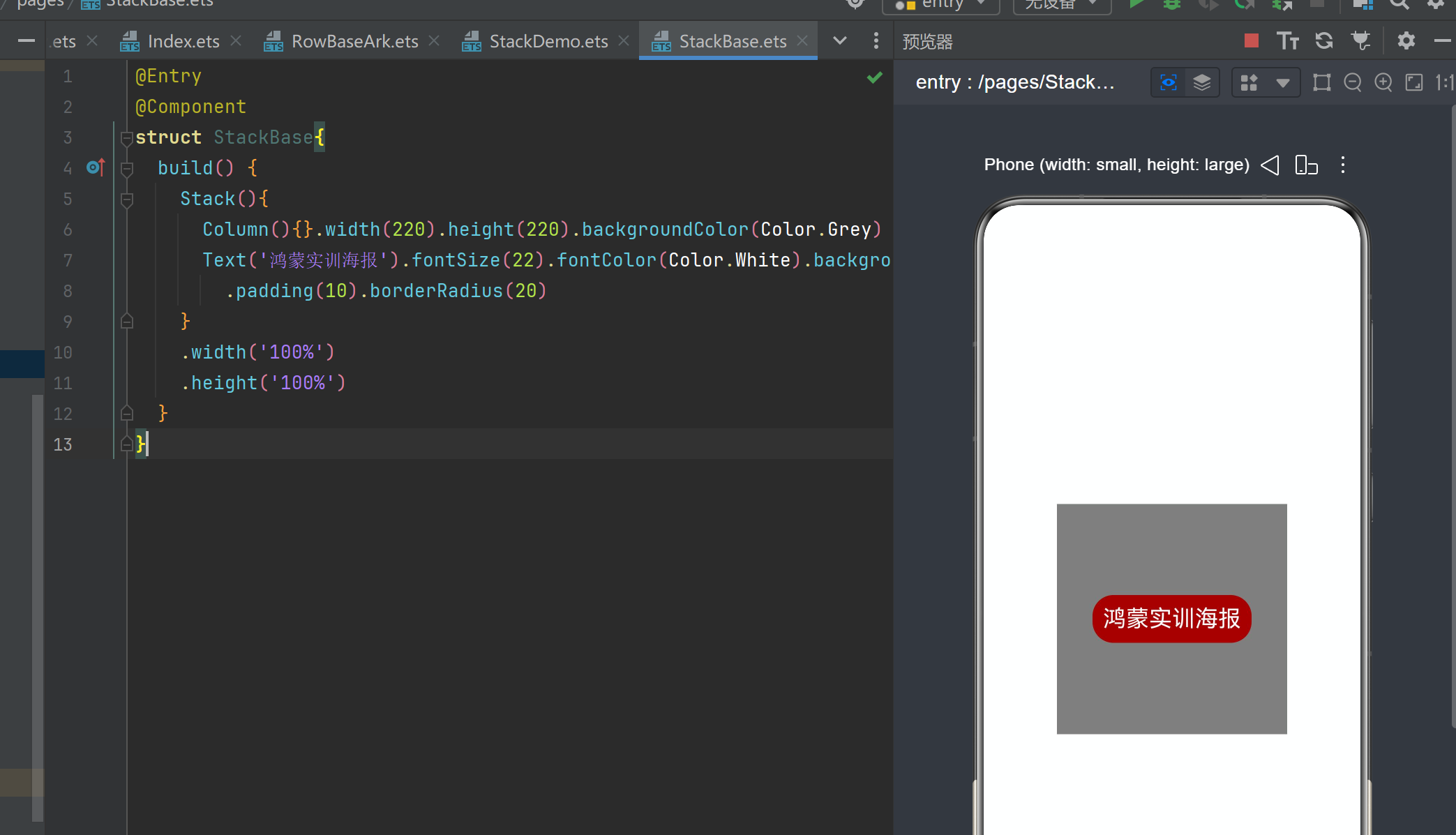Click the closing brace on line 13

point(140,444)
